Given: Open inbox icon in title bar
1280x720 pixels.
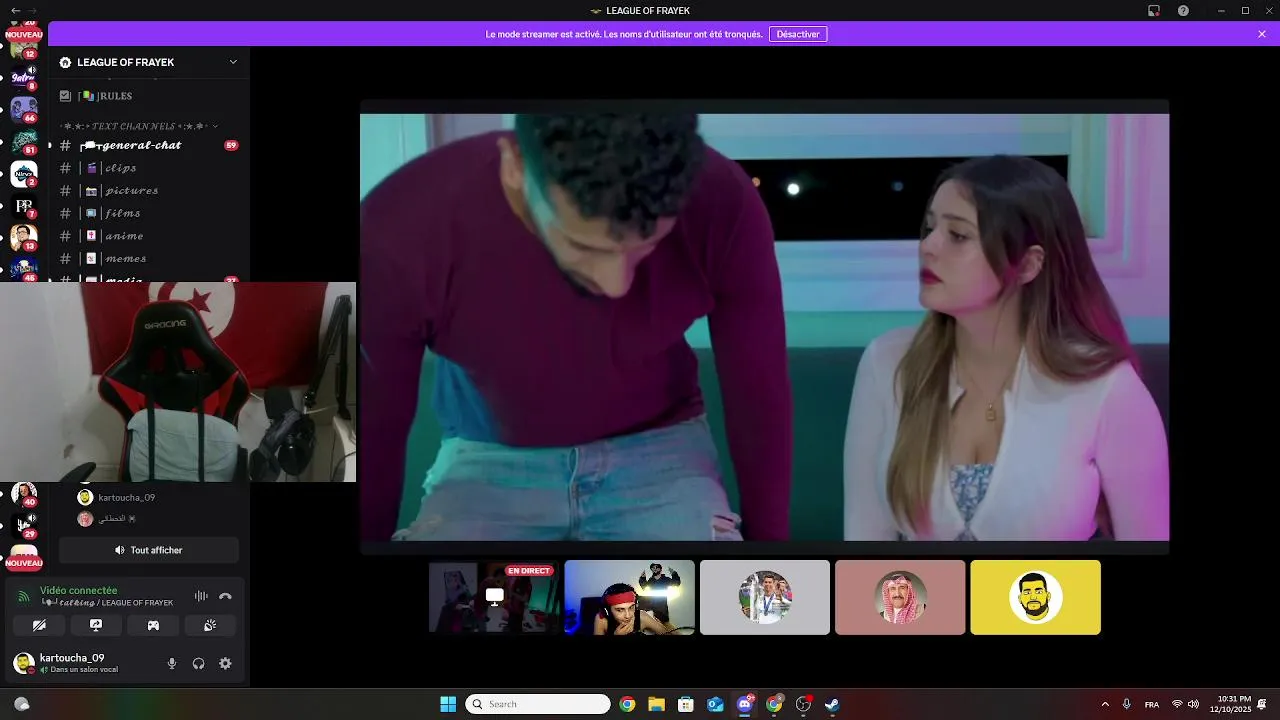Looking at the screenshot, I should click(1154, 10).
